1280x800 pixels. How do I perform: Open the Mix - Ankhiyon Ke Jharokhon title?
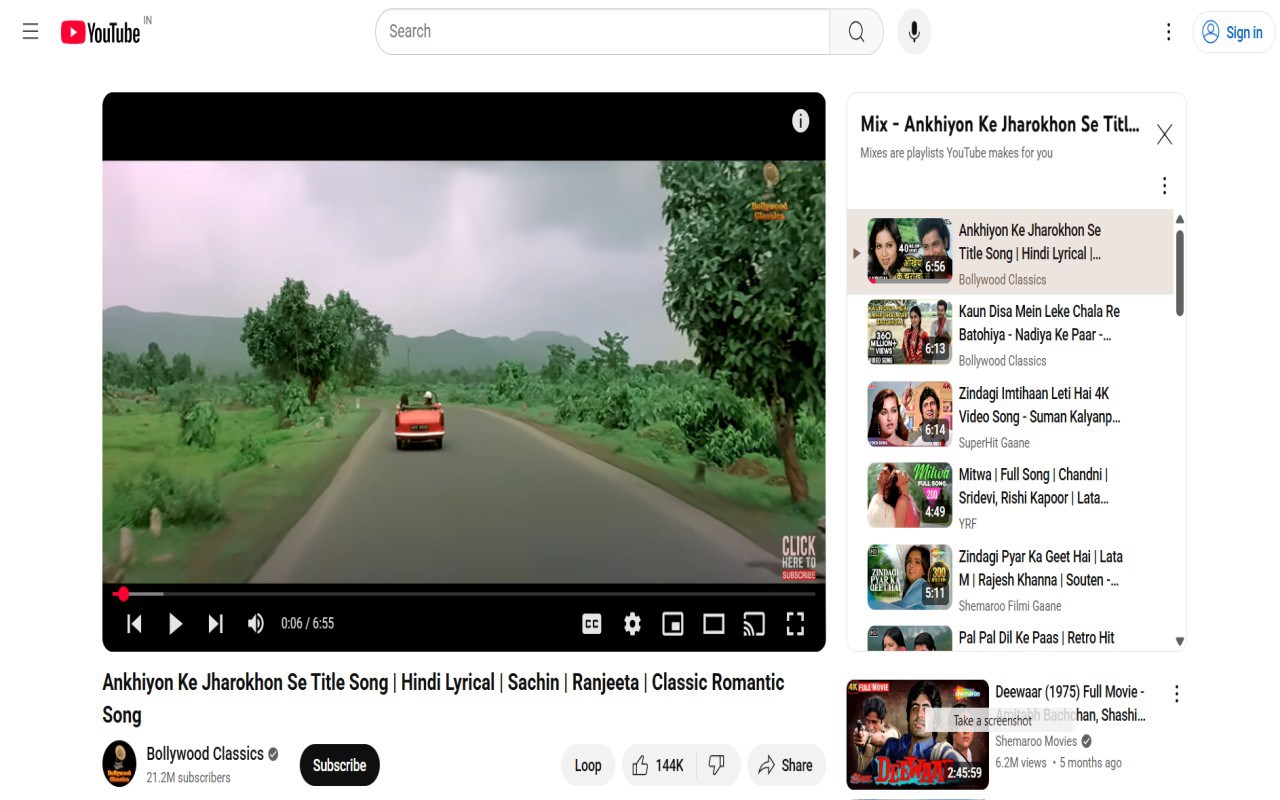[x=1000, y=125]
